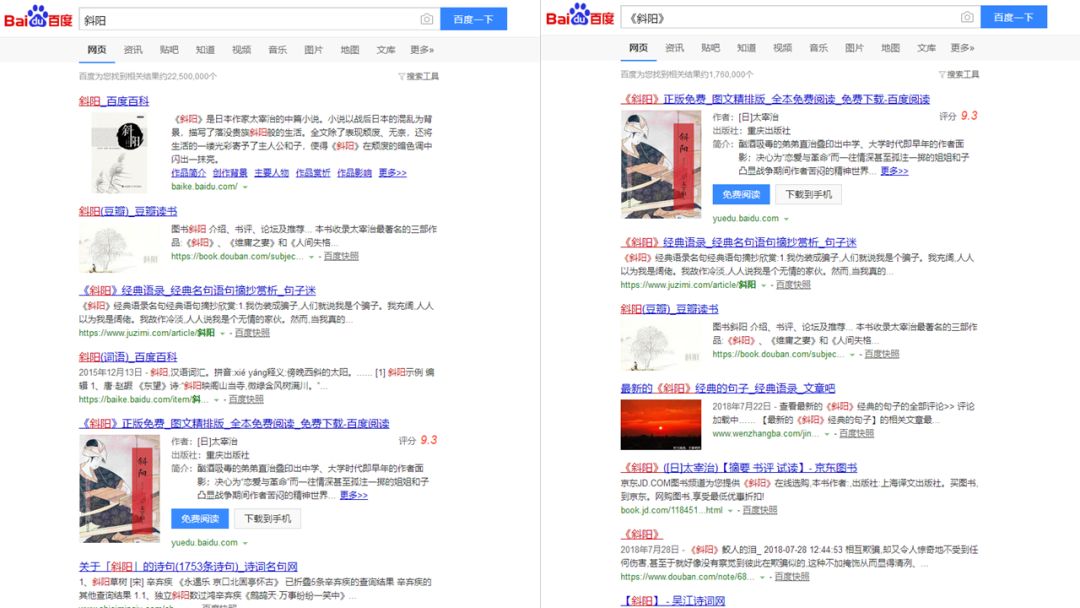This screenshot has height=608, width=1080.
Task: Click tree thumbnail of Douban result in left window
Action: 119,248
